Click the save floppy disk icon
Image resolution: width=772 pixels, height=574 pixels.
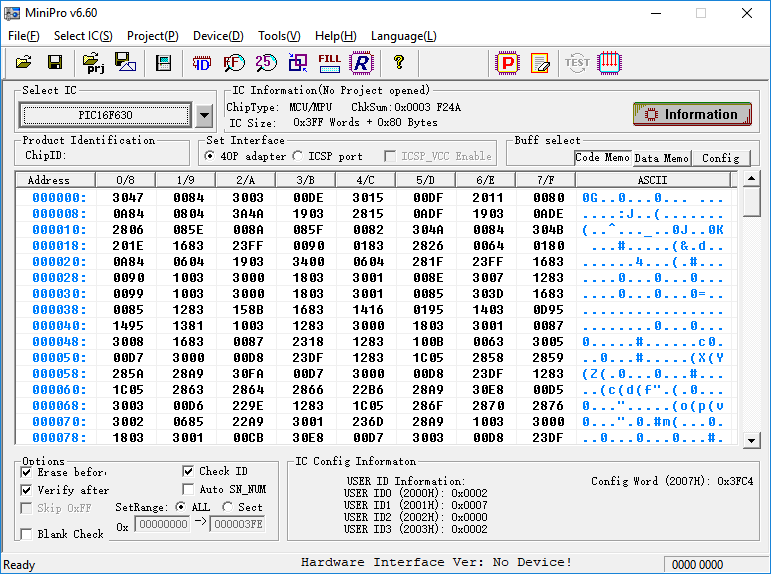tap(55, 63)
